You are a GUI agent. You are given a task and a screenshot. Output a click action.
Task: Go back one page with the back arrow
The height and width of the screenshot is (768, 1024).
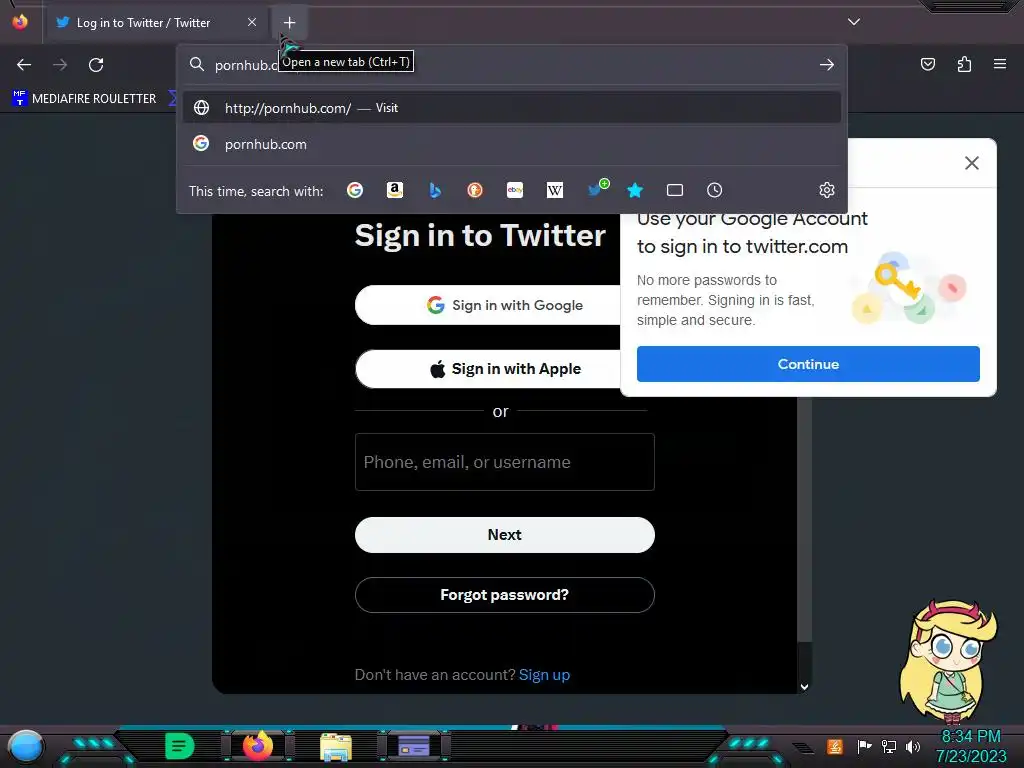coord(24,65)
